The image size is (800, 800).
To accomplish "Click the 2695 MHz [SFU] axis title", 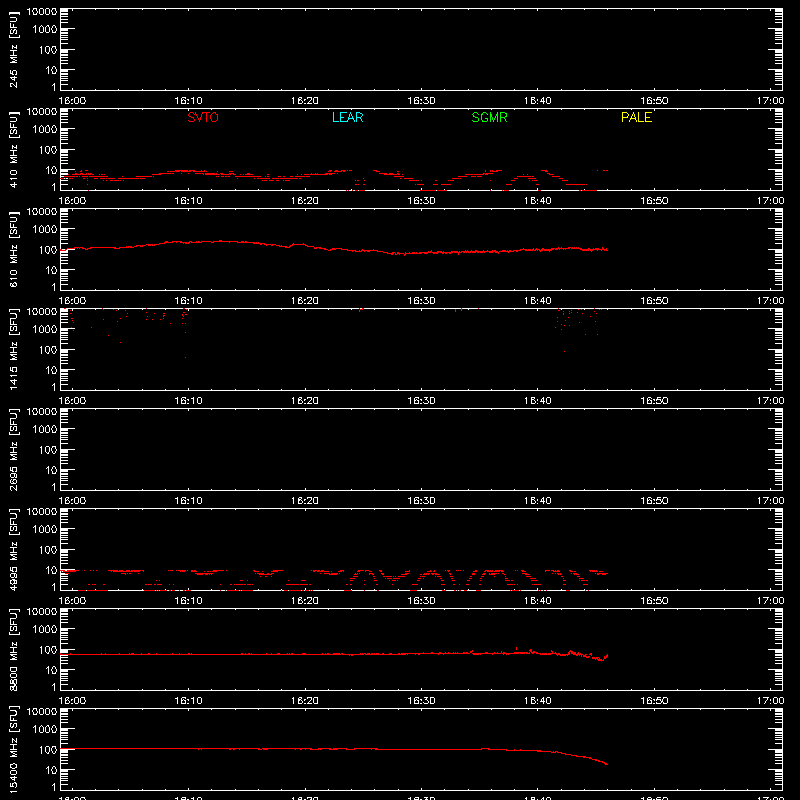I will 13,449.
